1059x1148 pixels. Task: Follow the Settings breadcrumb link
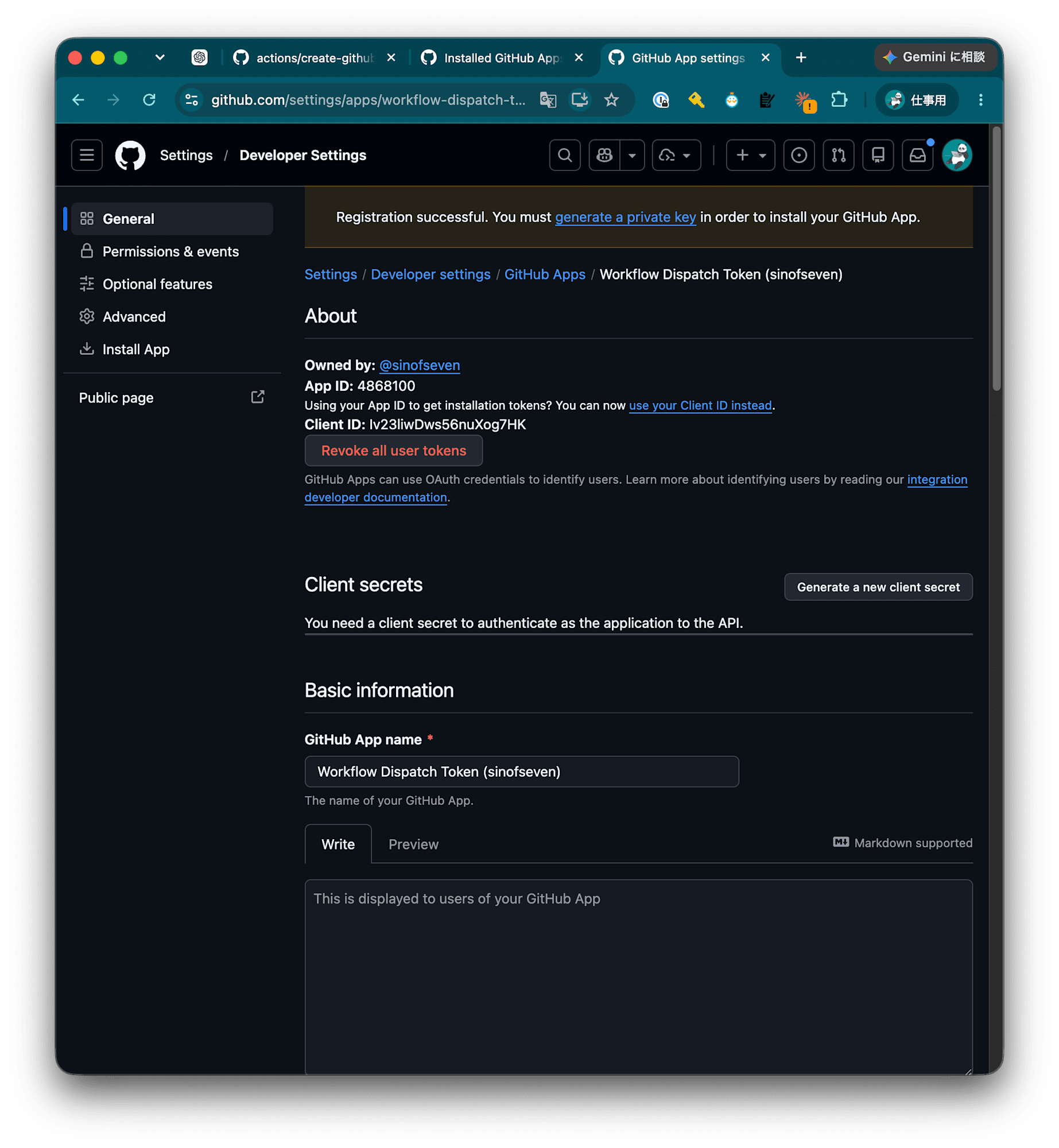tap(330, 274)
